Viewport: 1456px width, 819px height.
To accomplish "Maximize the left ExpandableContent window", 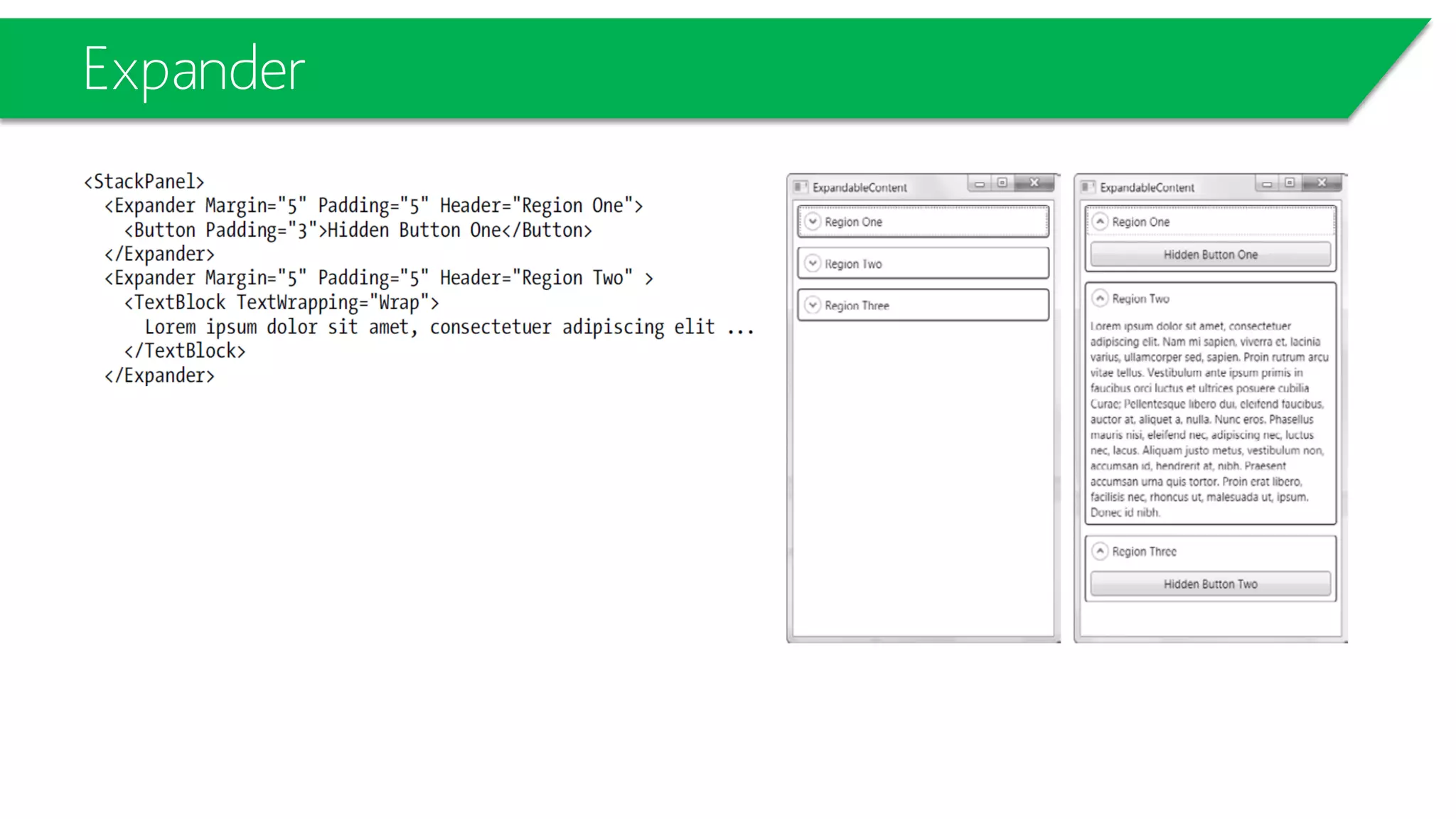I will pyautogui.click(x=1002, y=183).
